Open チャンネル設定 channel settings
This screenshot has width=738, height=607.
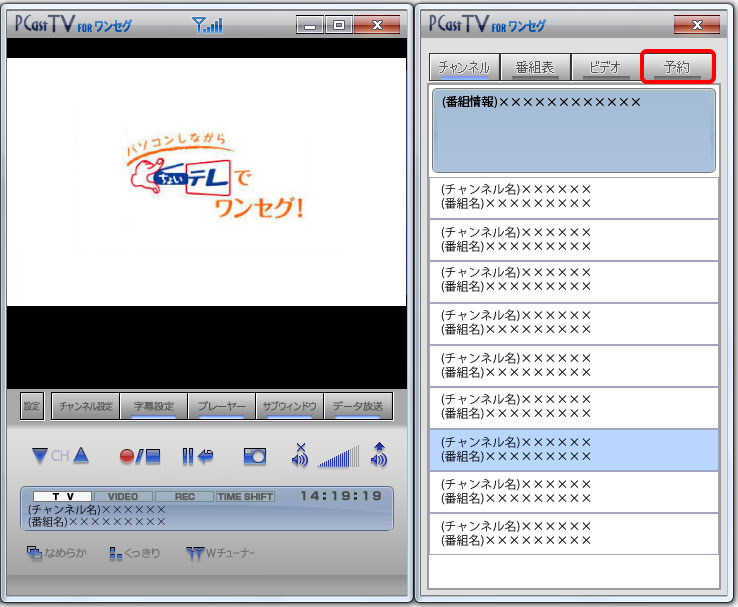click(85, 406)
